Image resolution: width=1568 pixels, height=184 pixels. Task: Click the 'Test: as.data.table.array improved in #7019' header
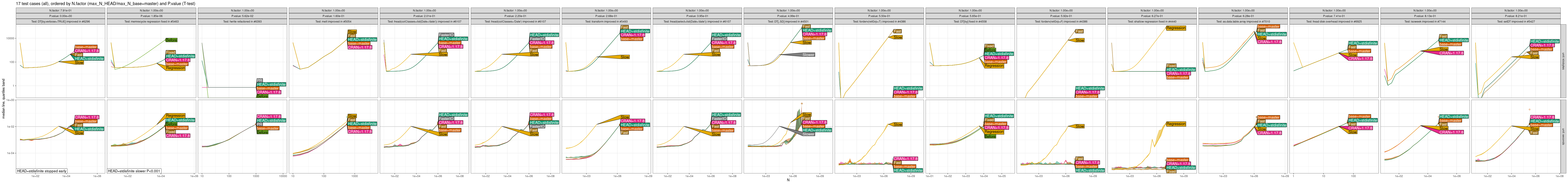(1242, 21)
